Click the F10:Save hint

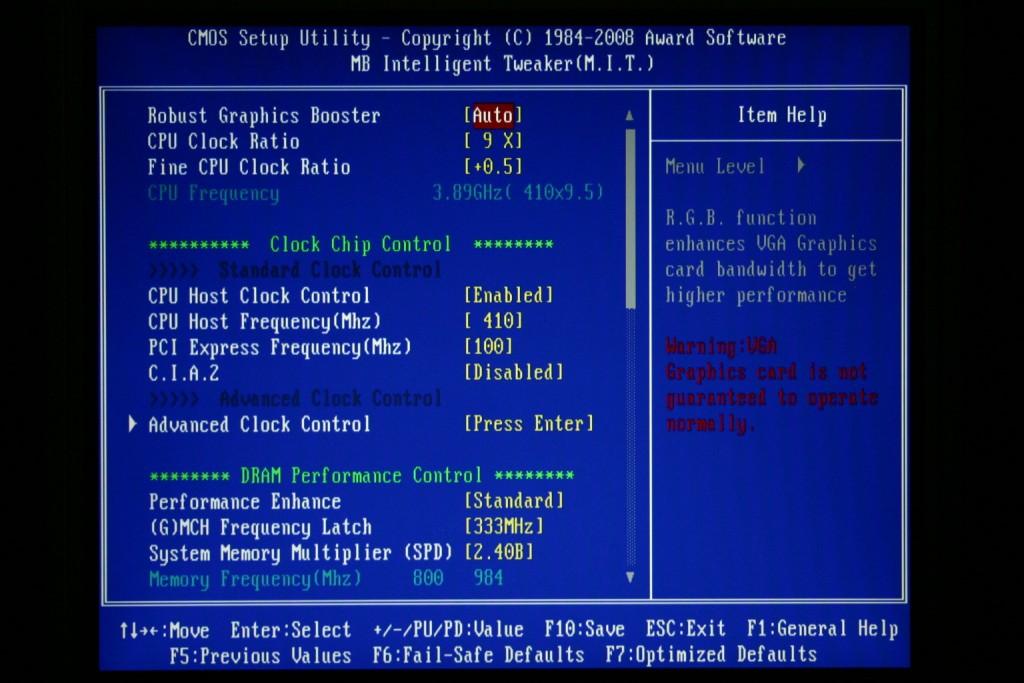(584, 629)
